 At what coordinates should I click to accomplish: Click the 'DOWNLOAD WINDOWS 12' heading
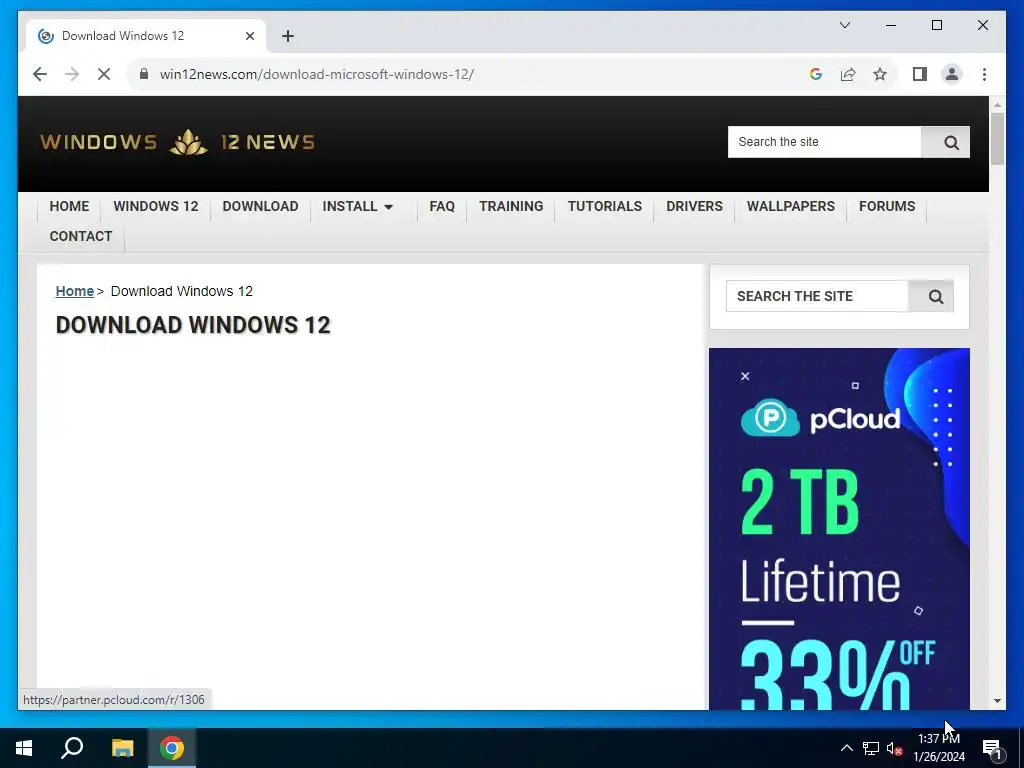(193, 325)
